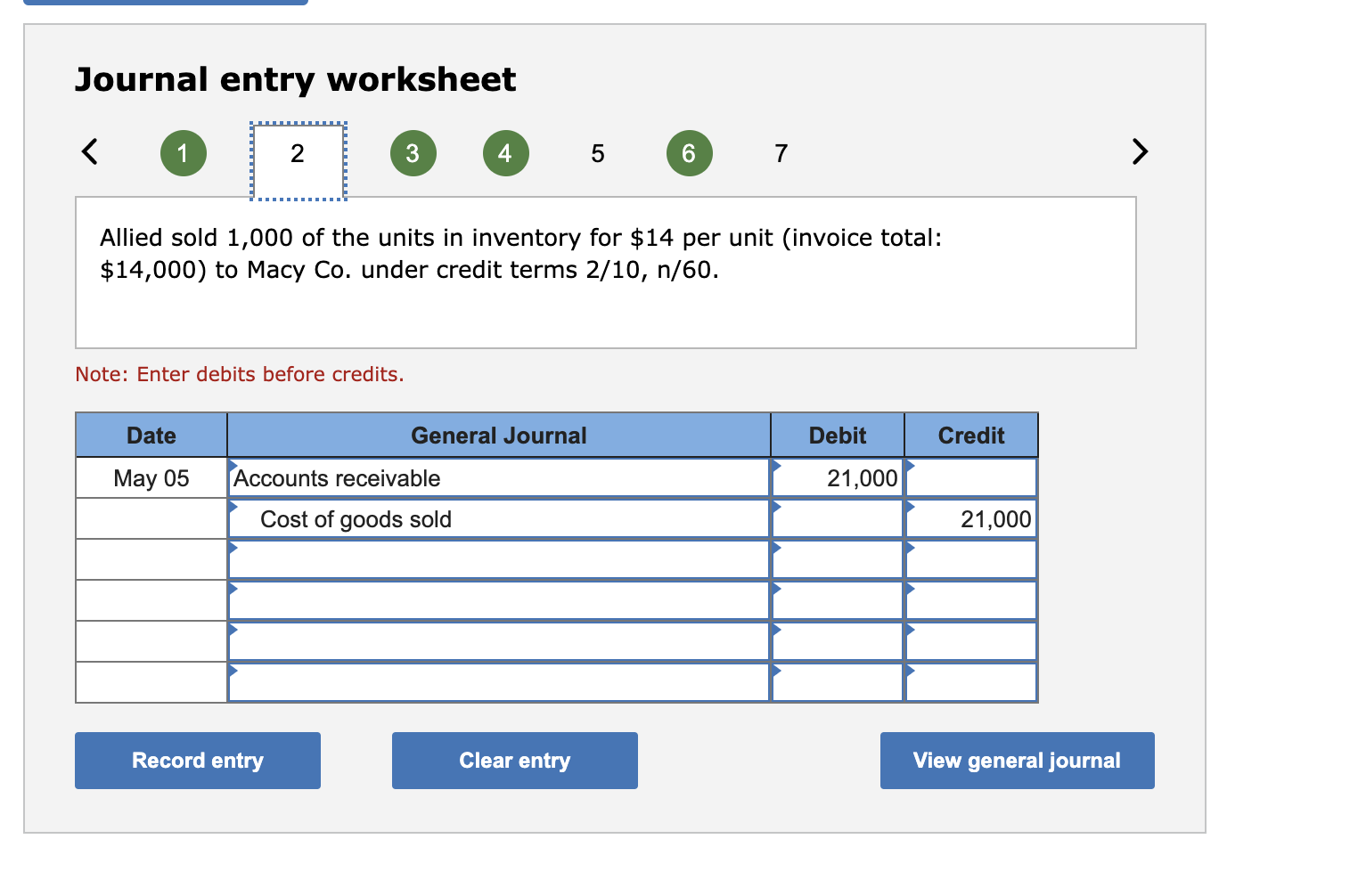Click the fourth row credit cell
Image resolution: width=1358 pixels, height=896 pixels.
[x=971, y=601]
